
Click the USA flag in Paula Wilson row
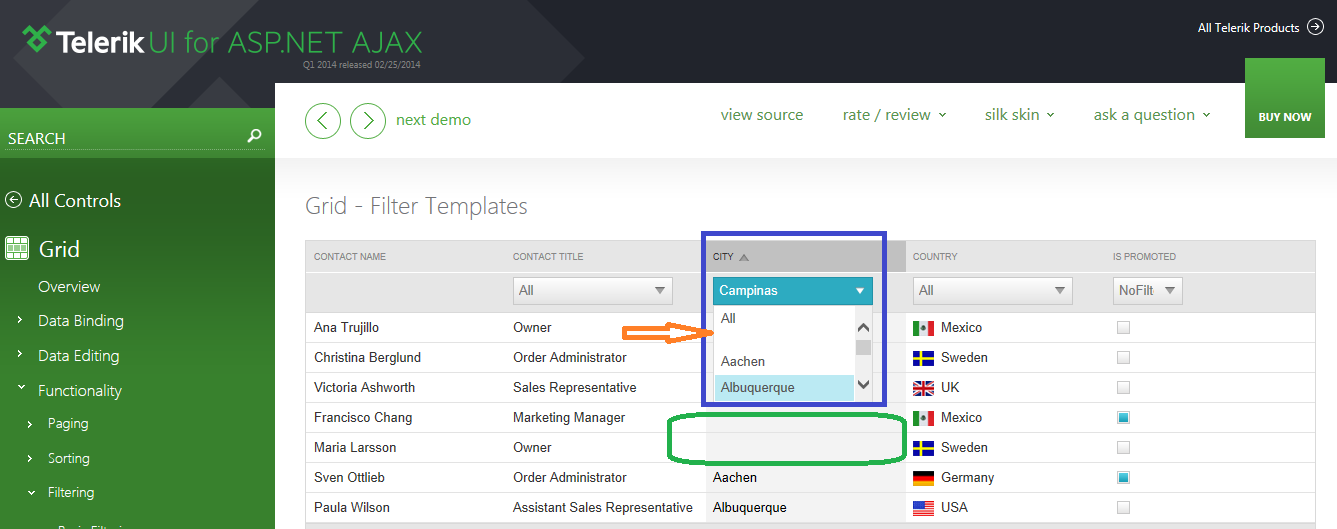point(923,508)
